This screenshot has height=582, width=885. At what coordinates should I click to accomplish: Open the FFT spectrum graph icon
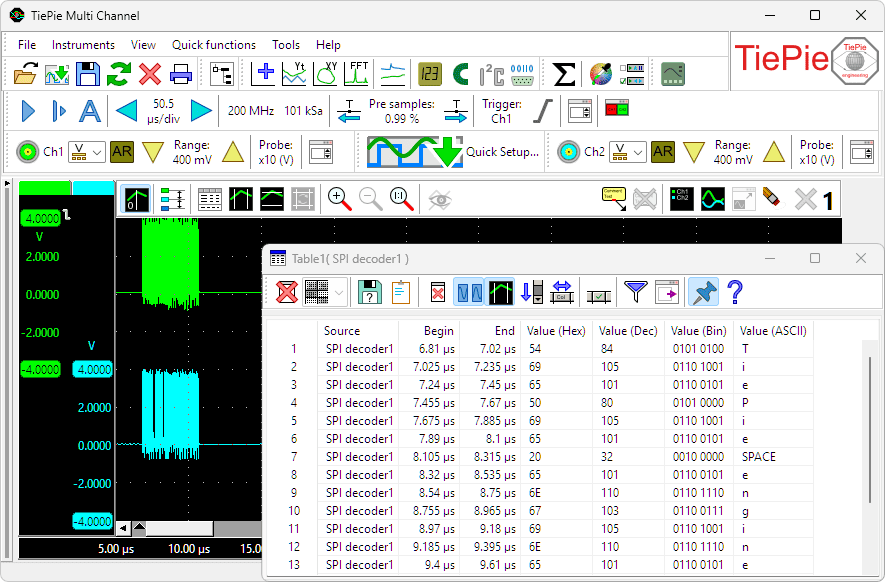click(357, 74)
